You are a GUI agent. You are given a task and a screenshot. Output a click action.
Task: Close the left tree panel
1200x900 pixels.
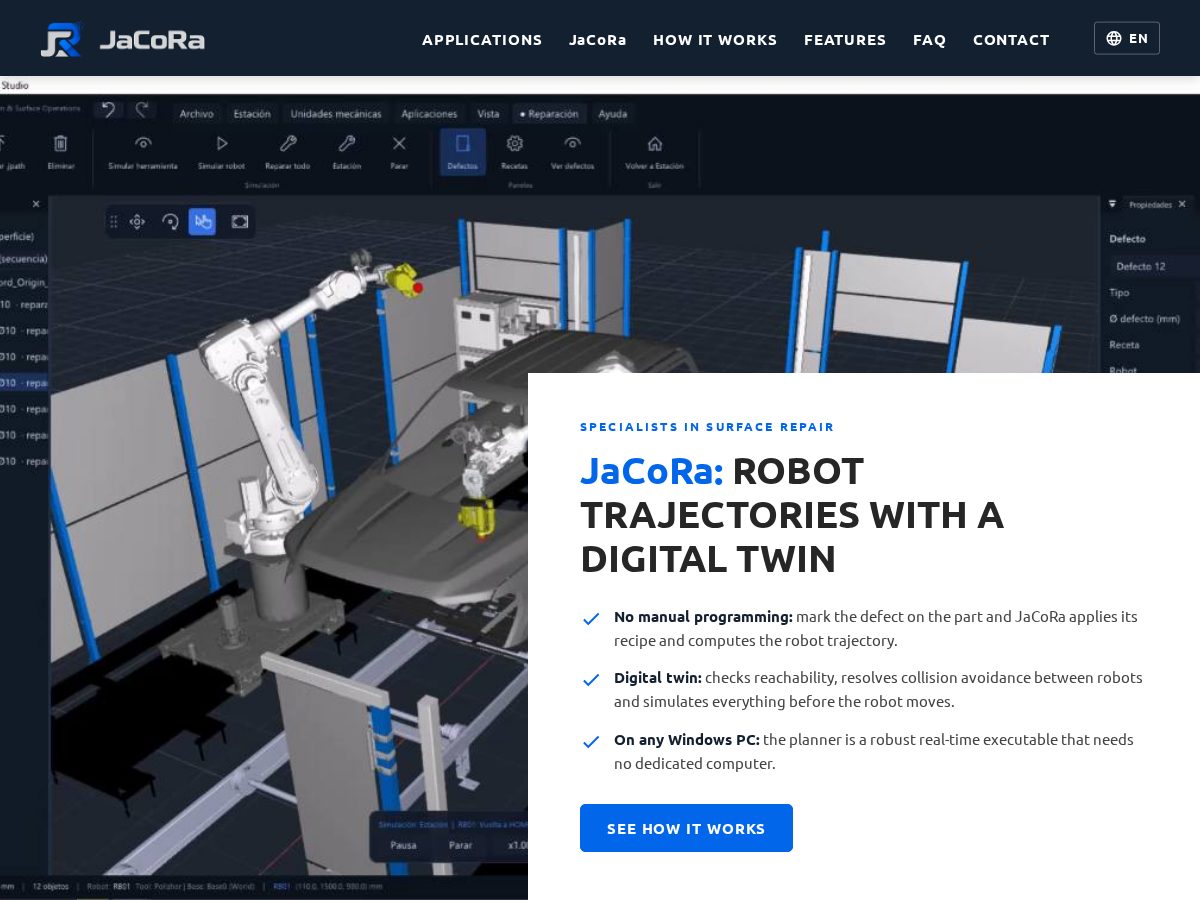pyautogui.click(x=36, y=204)
